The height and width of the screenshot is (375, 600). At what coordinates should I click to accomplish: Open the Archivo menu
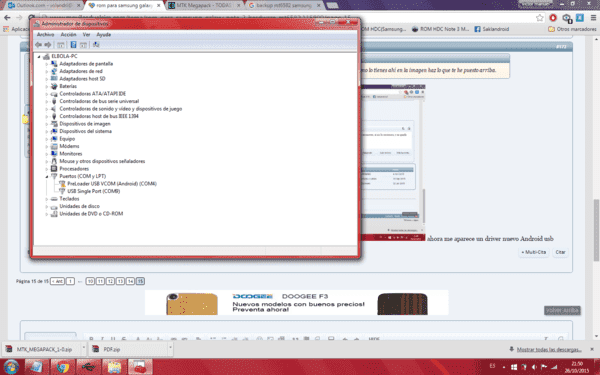45,34
